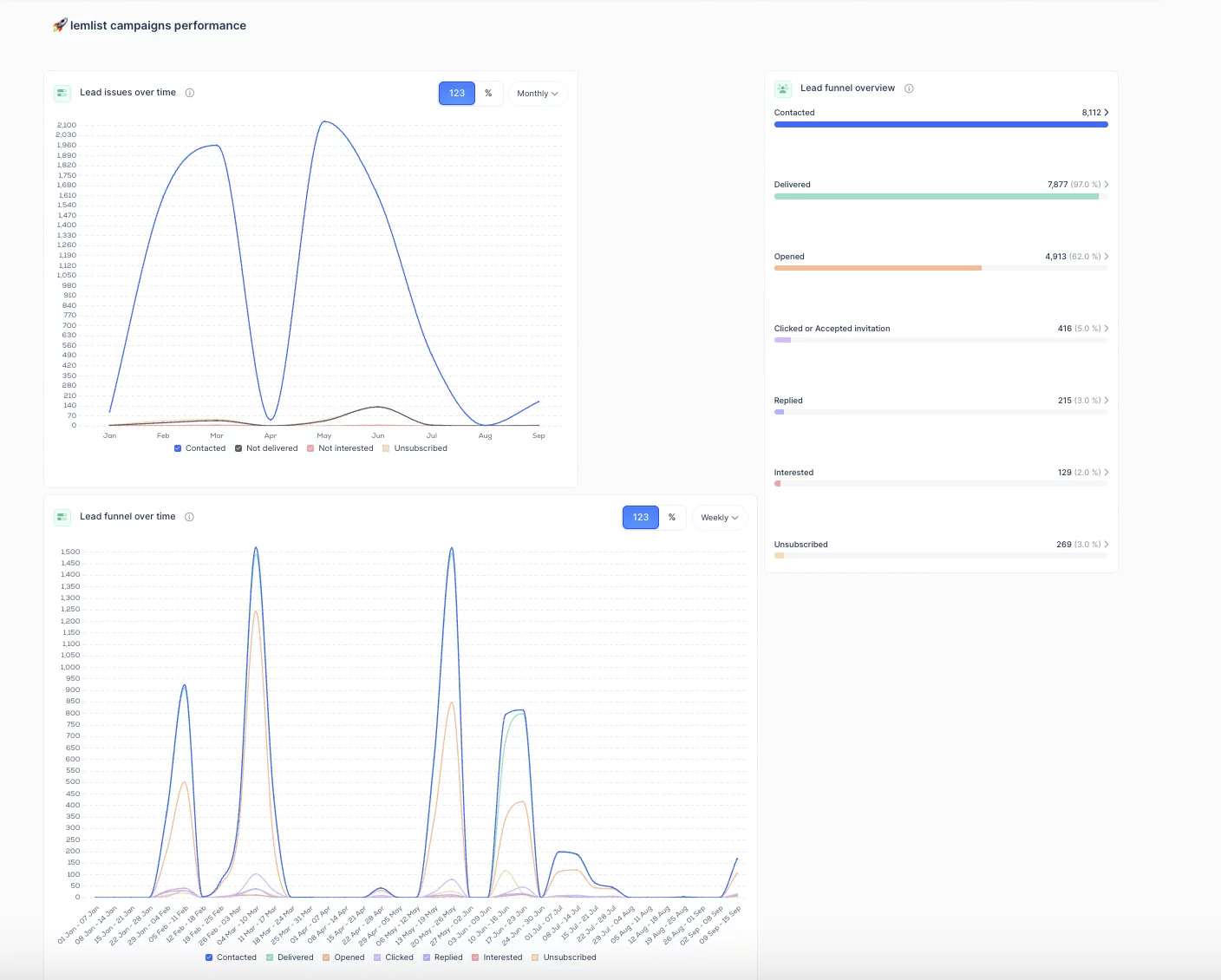Click the Delivered value 7,877
The height and width of the screenshot is (980, 1221).
pos(1058,185)
